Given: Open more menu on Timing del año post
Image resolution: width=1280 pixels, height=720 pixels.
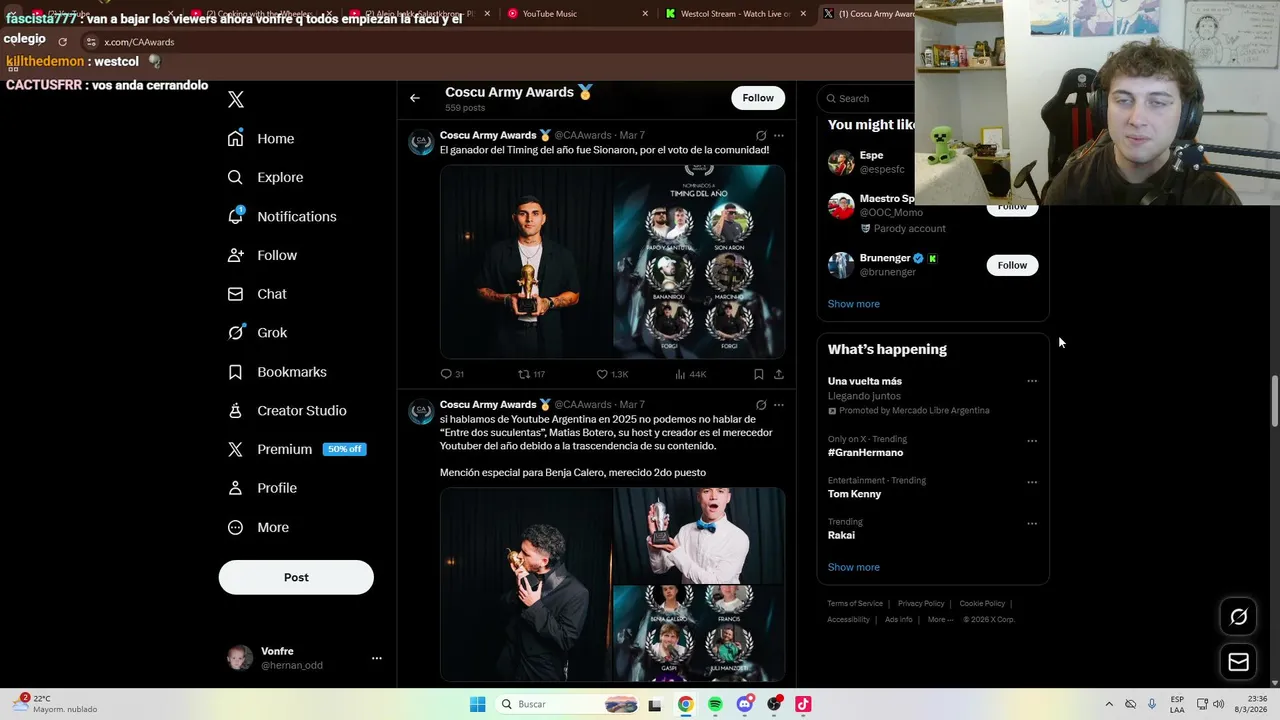Looking at the screenshot, I should (x=779, y=135).
